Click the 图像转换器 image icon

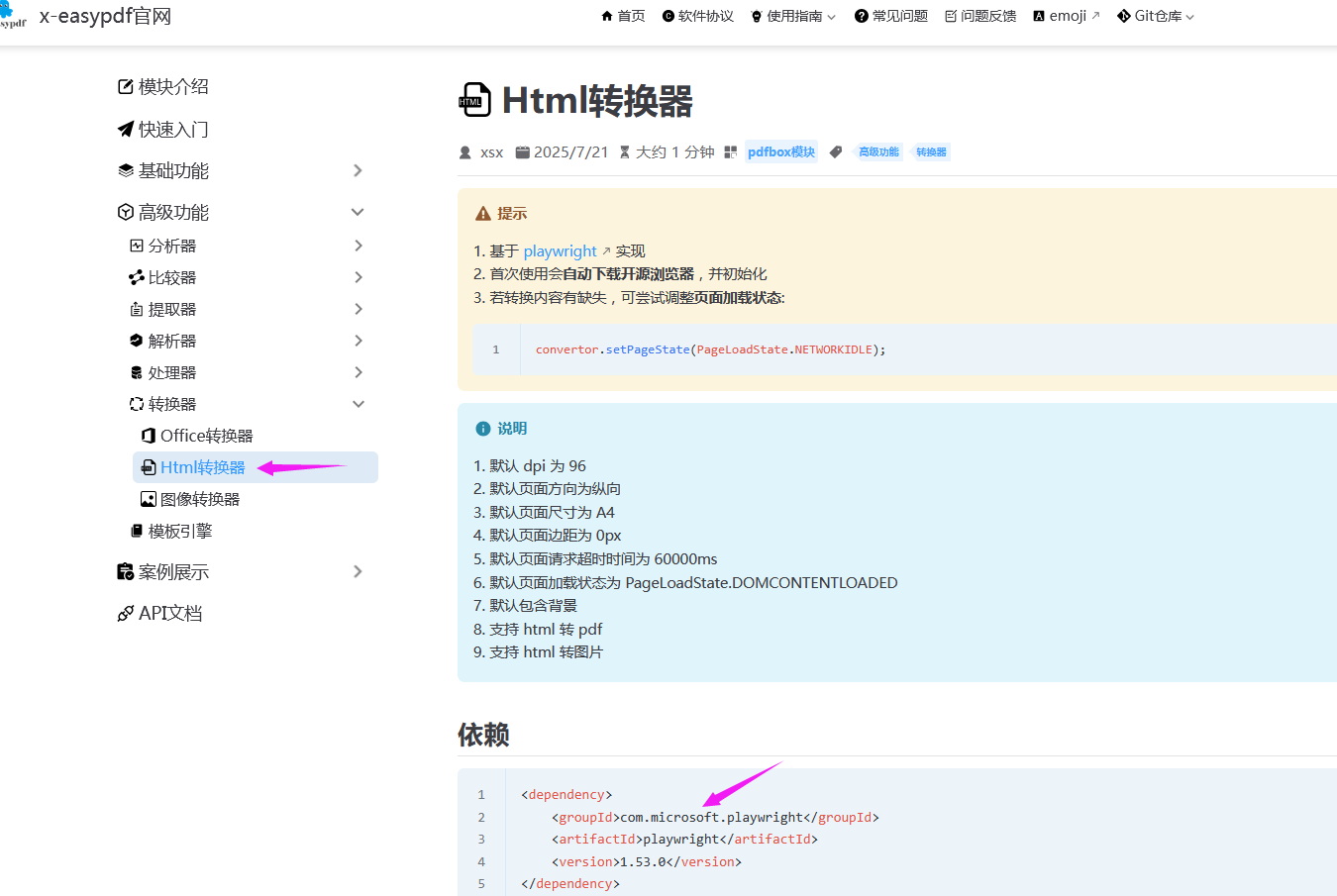pyautogui.click(x=149, y=499)
